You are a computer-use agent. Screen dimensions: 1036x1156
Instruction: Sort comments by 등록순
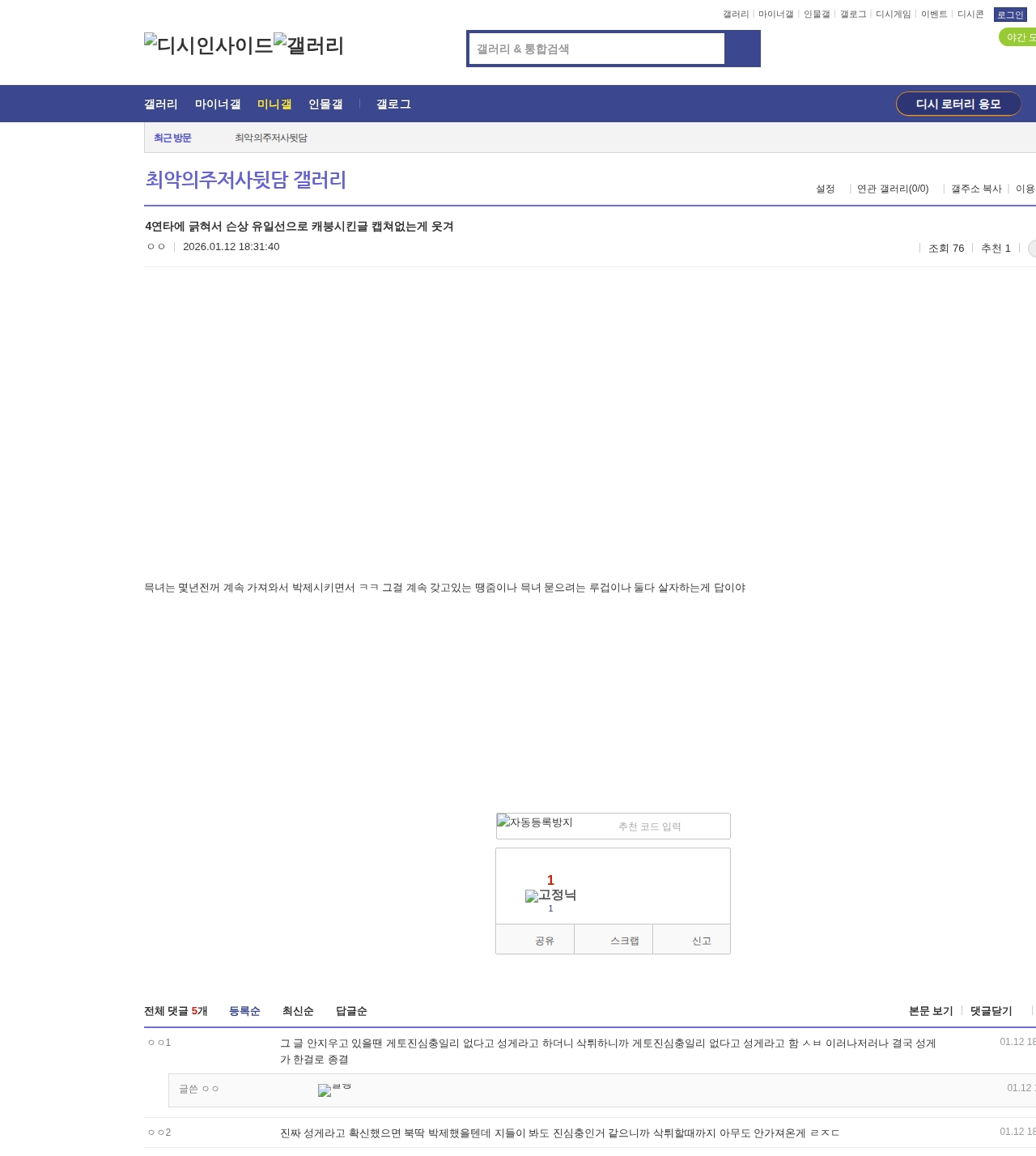244,1011
